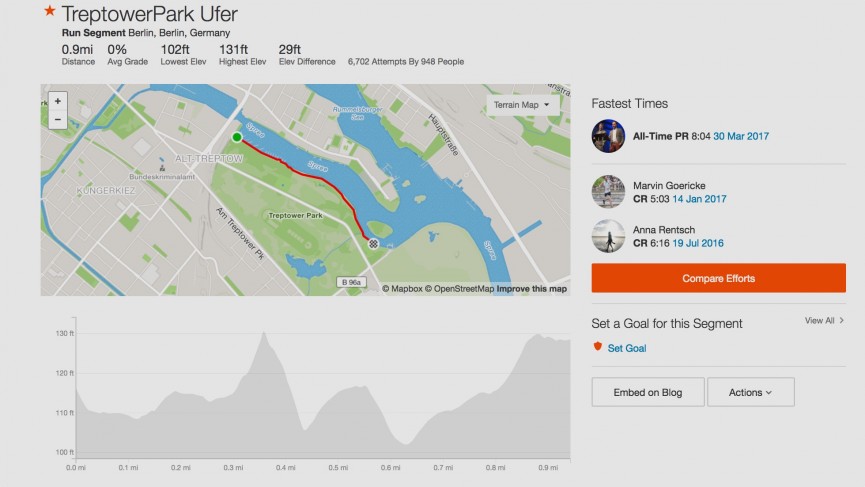Screen dimensions: 865x487
Task: Zoom in on the map
Action: point(57,101)
